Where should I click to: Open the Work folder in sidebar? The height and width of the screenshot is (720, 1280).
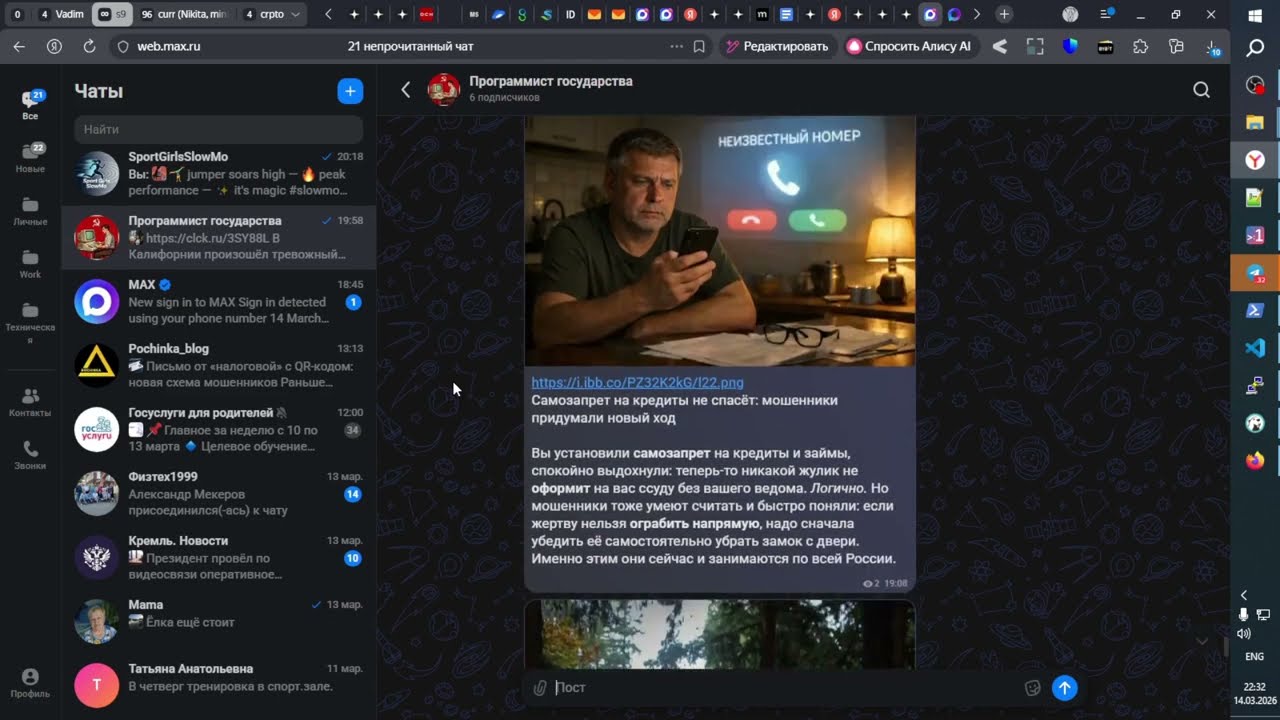coord(30,263)
